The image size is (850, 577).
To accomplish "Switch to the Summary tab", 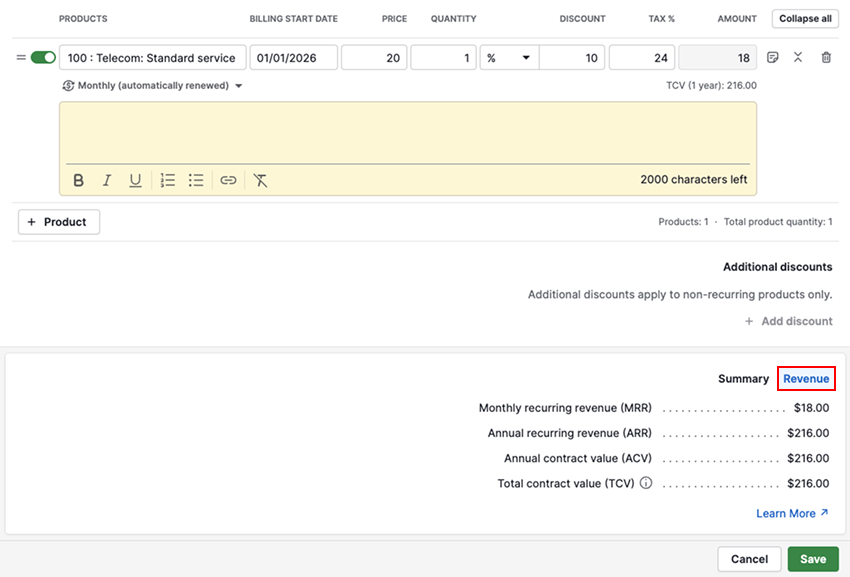I will tap(743, 379).
